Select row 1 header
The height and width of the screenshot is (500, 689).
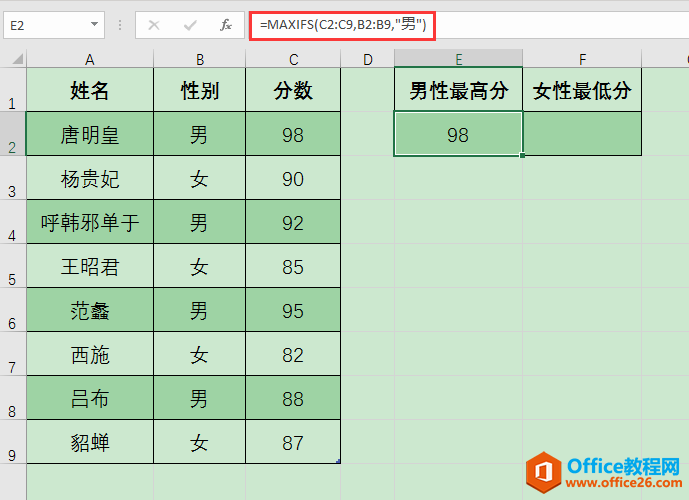point(13,90)
